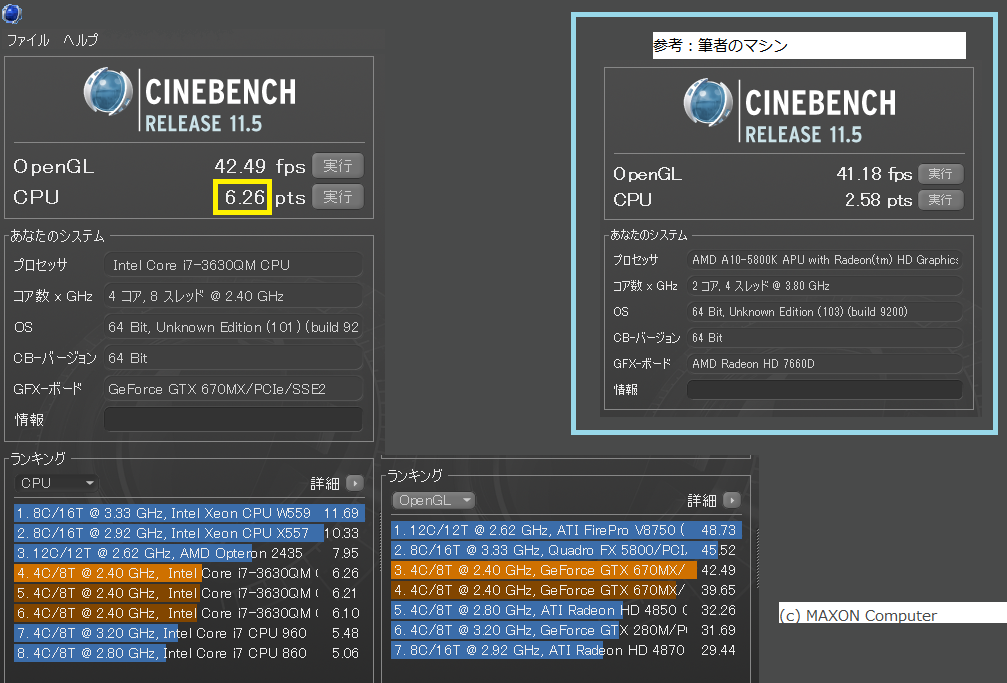Click the AMD A10-5800K APU processor field
This screenshot has width=1007, height=683.
(x=825, y=260)
